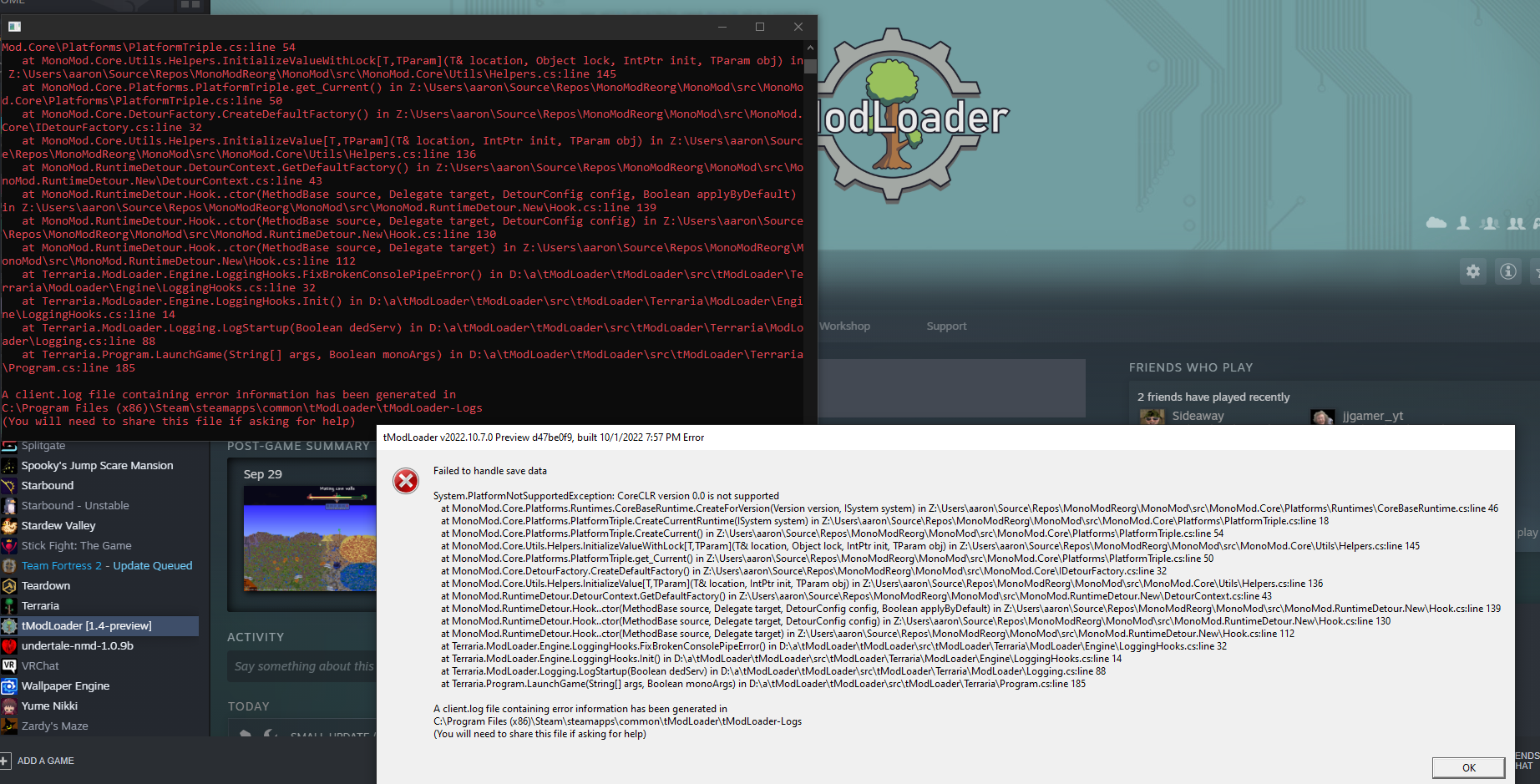Select Terraria in the library list
This screenshot has height=784, width=1540.
[x=40, y=606]
